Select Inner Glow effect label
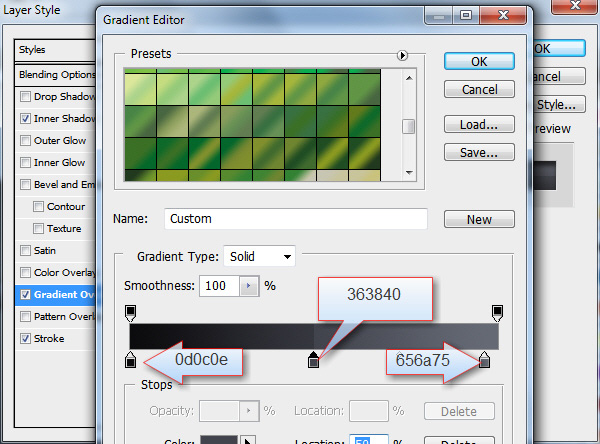 coord(59,163)
